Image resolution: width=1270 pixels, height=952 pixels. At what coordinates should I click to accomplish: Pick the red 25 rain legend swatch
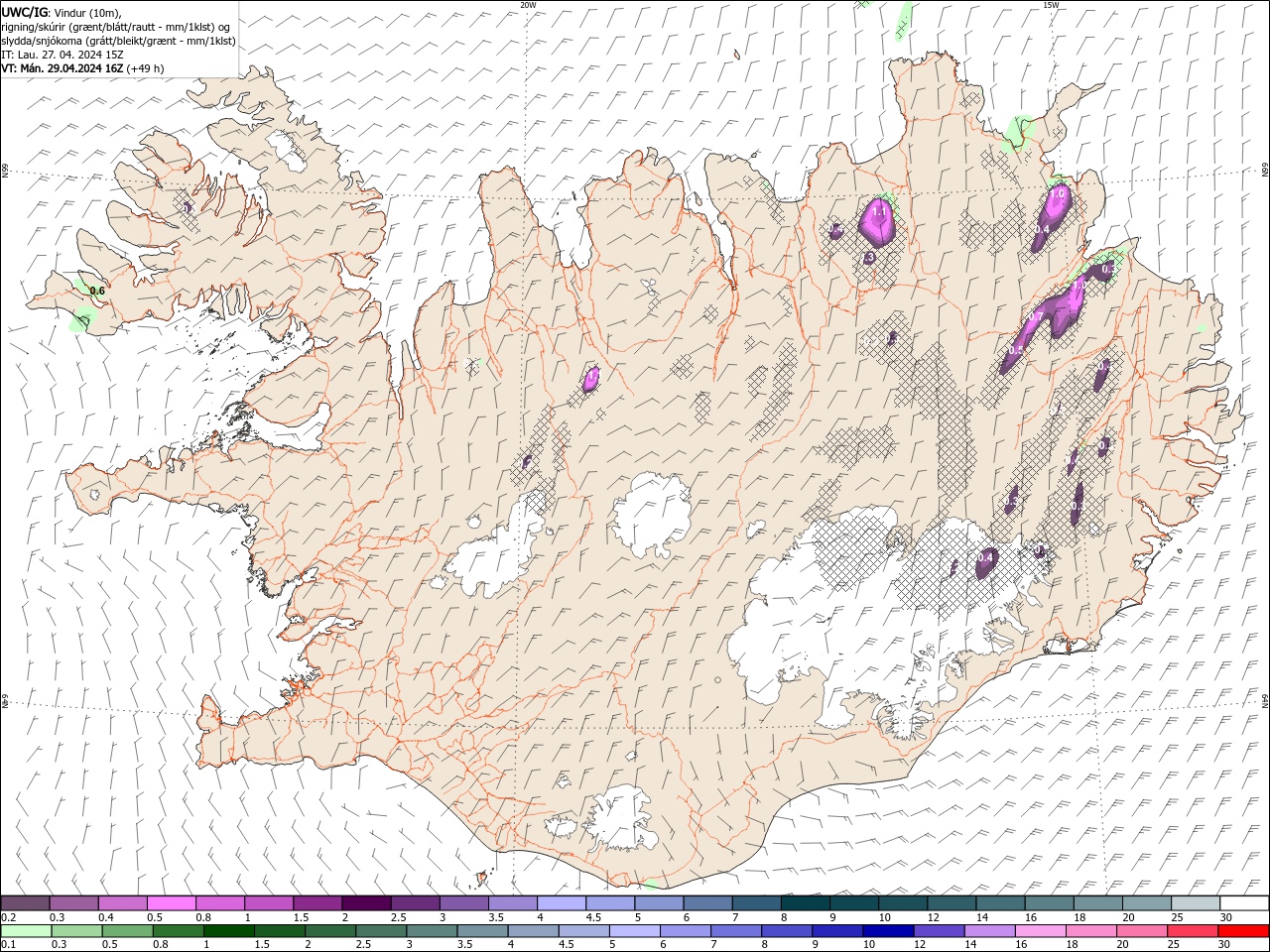[1192, 930]
